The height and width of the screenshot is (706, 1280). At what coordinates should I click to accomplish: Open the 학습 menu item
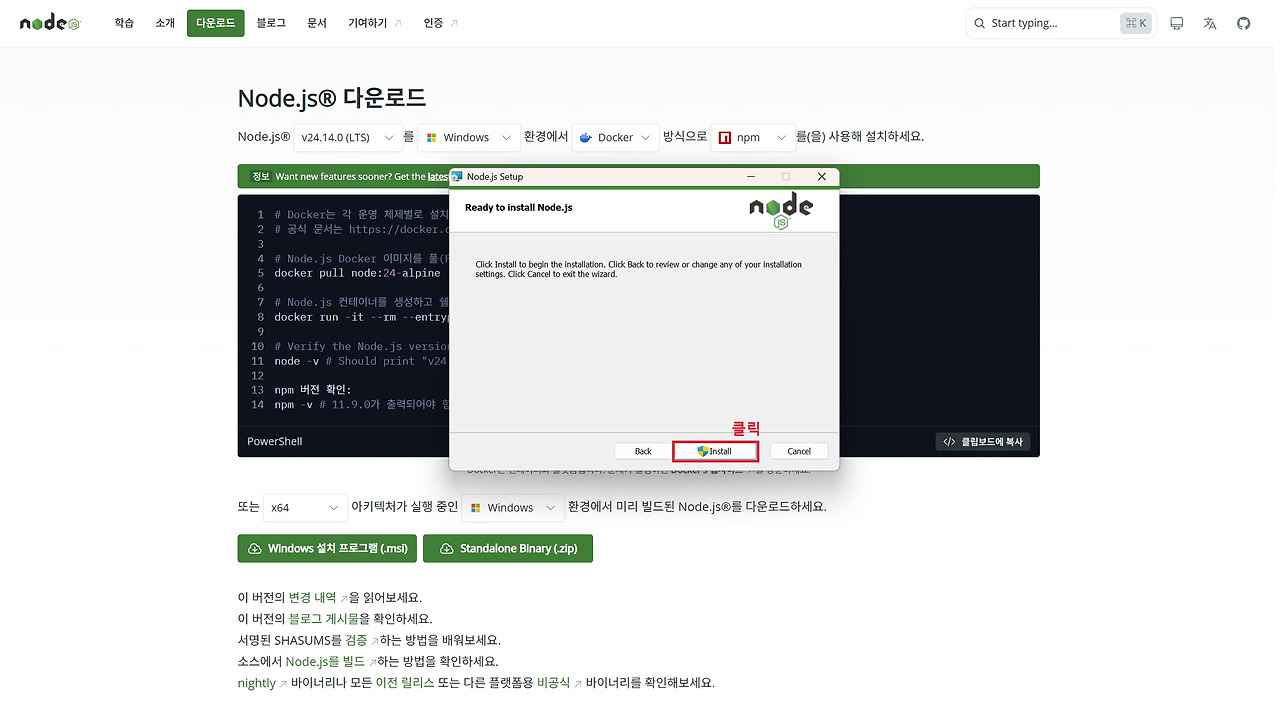[124, 23]
